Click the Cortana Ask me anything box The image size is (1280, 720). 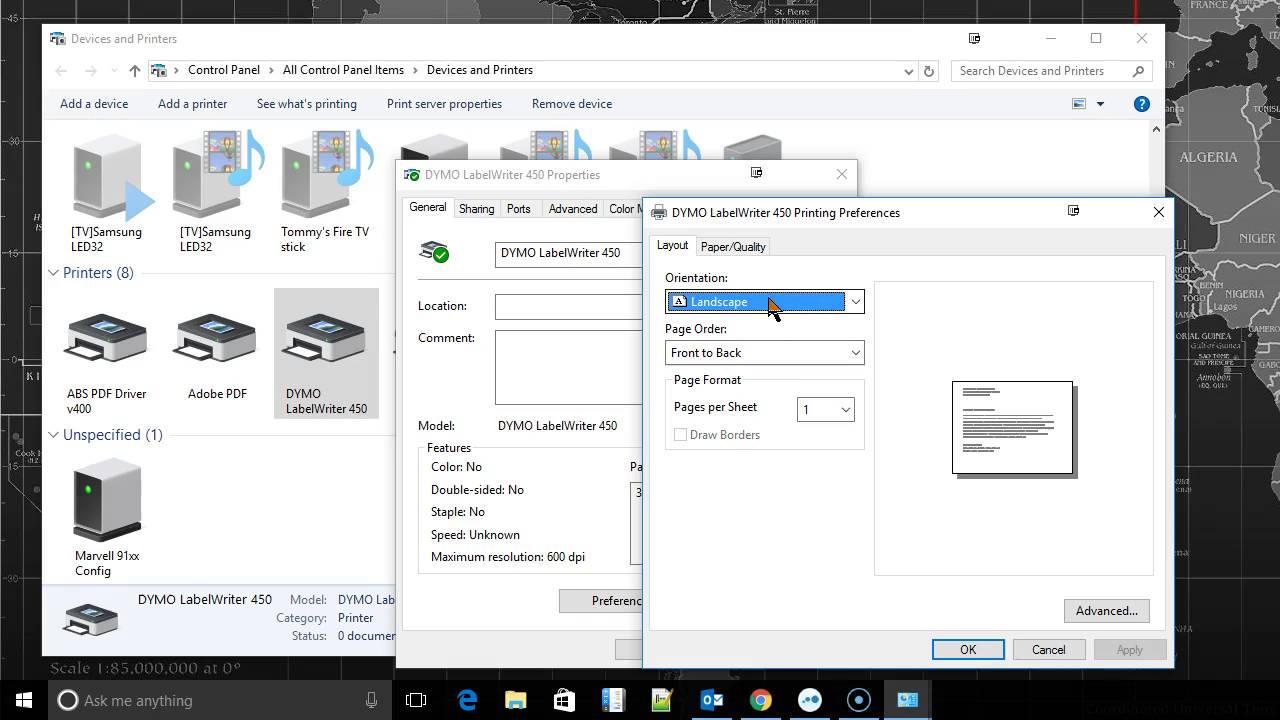click(x=220, y=700)
